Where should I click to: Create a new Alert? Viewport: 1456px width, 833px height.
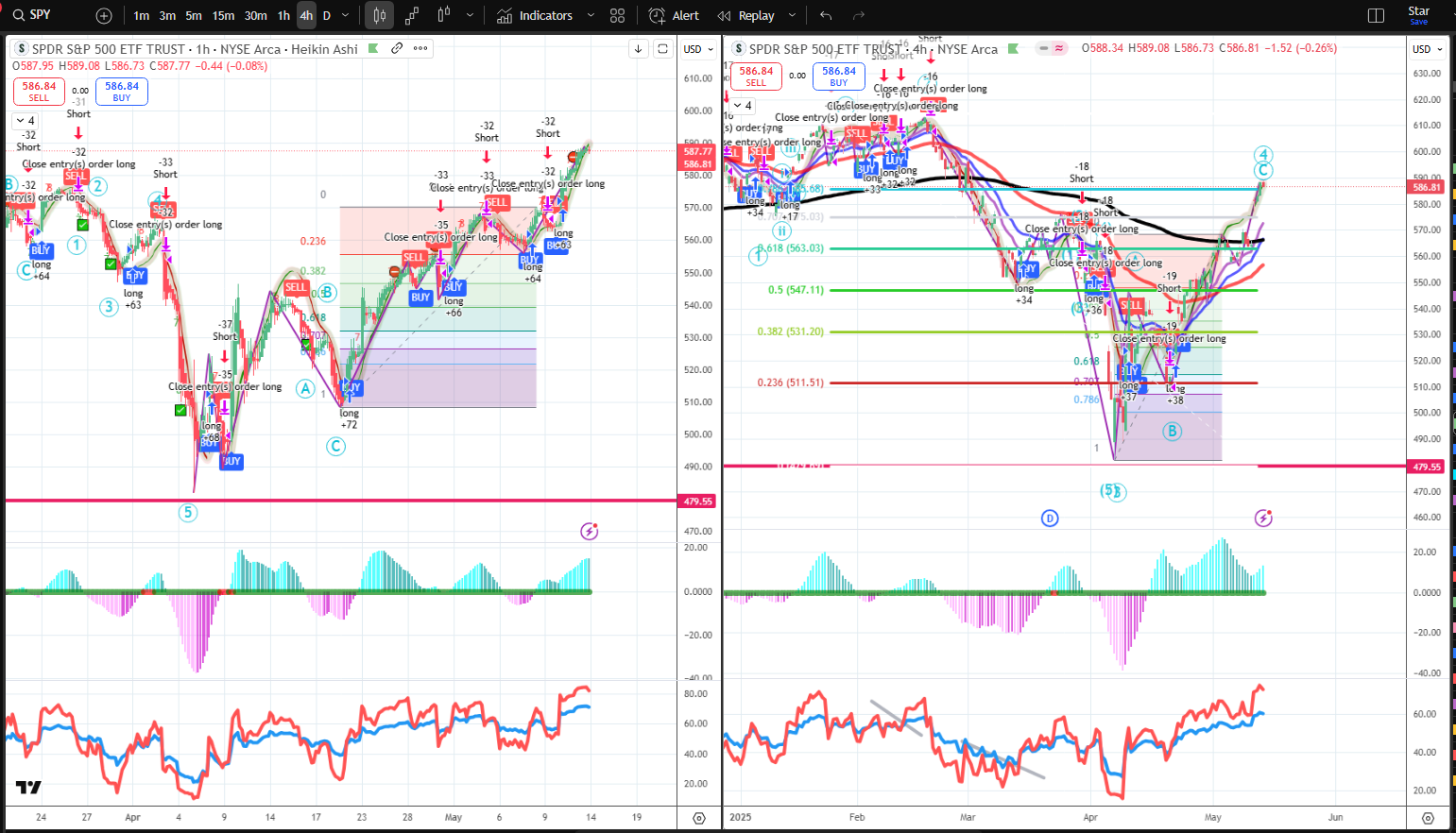point(674,16)
